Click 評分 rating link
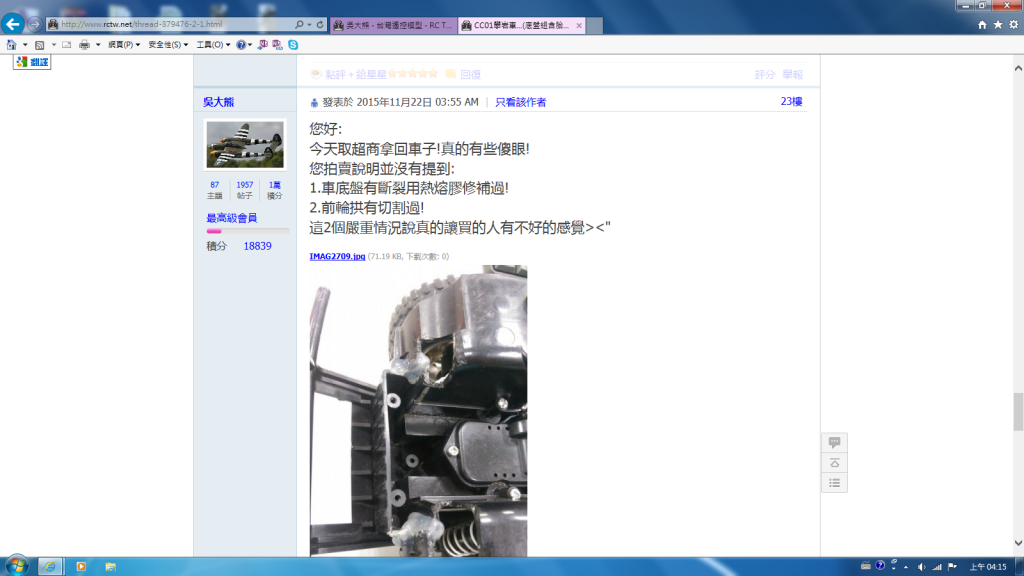This screenshot has height=576, width=1024. tap(765, 74)
